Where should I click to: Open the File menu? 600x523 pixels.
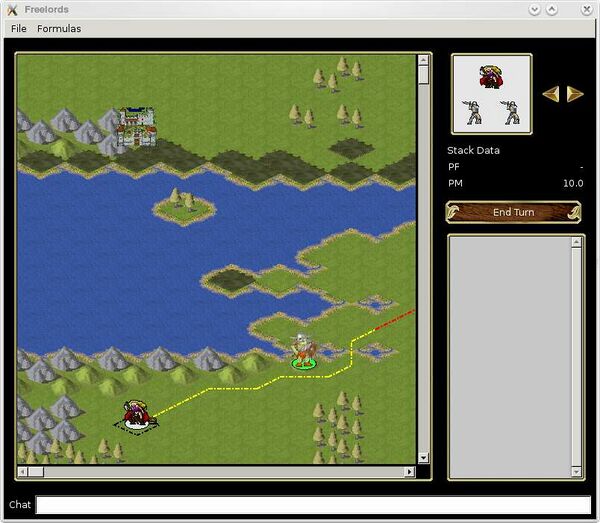click(x=19, y=28)
